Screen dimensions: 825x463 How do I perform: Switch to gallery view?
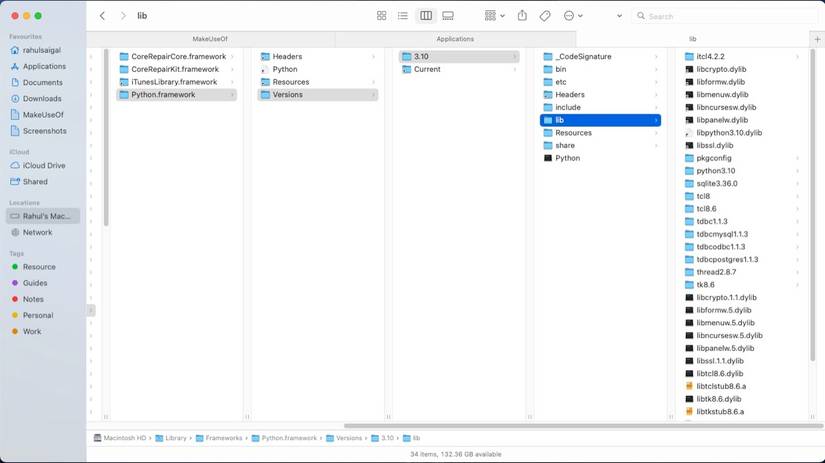(448, 16)
